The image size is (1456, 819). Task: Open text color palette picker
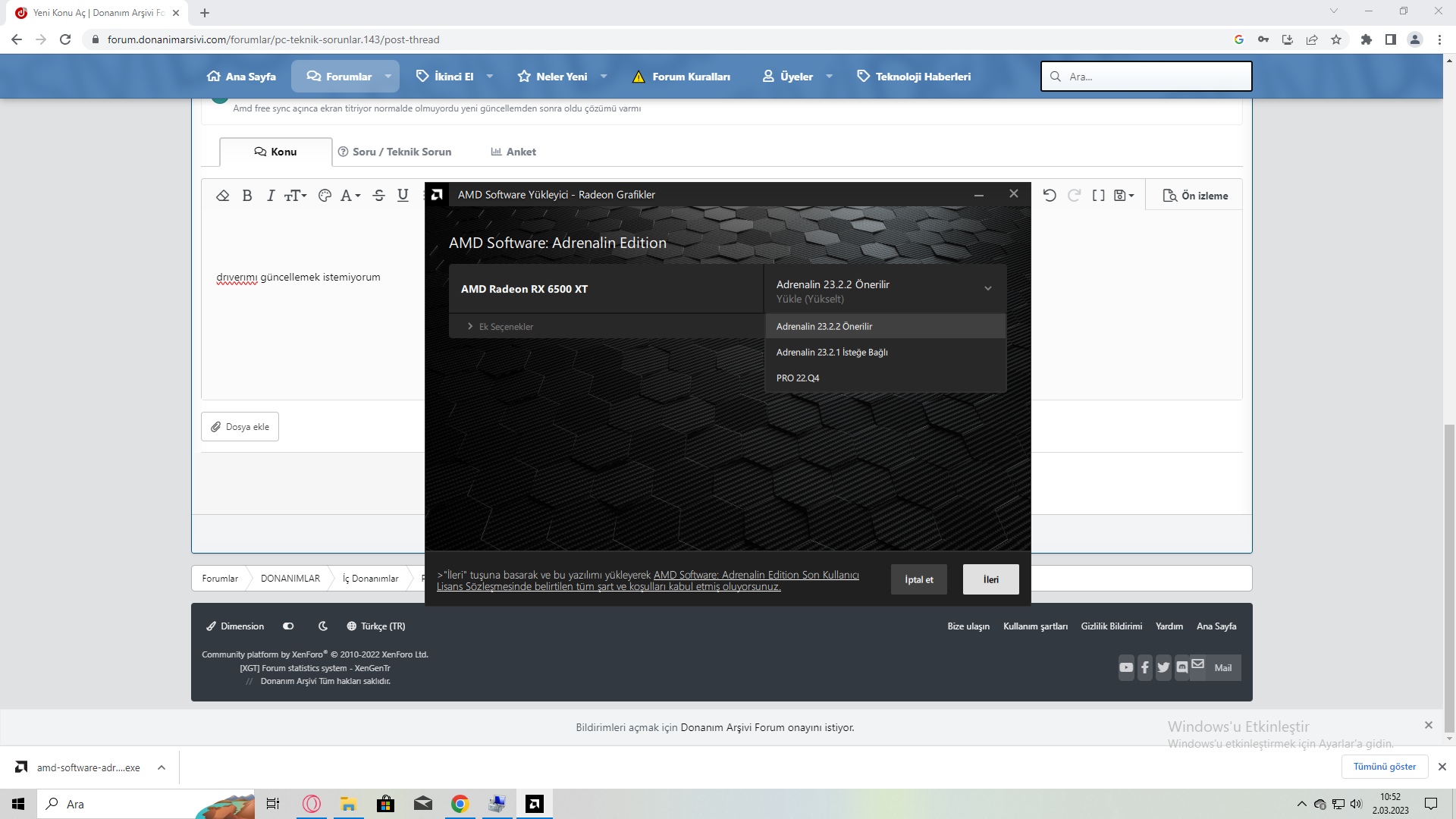[325, 196]
